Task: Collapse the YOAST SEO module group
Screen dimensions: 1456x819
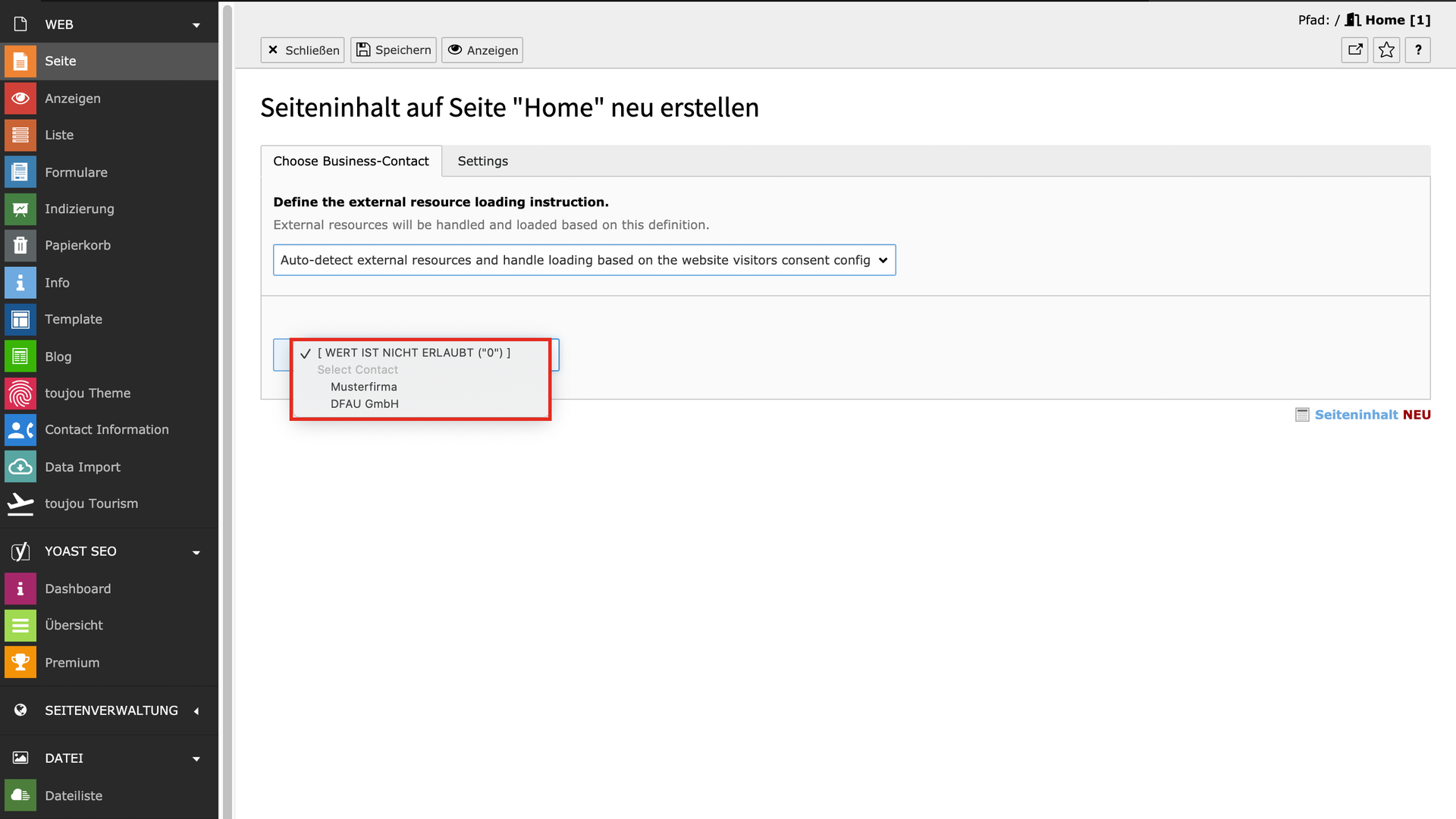Action: point(196,552)
